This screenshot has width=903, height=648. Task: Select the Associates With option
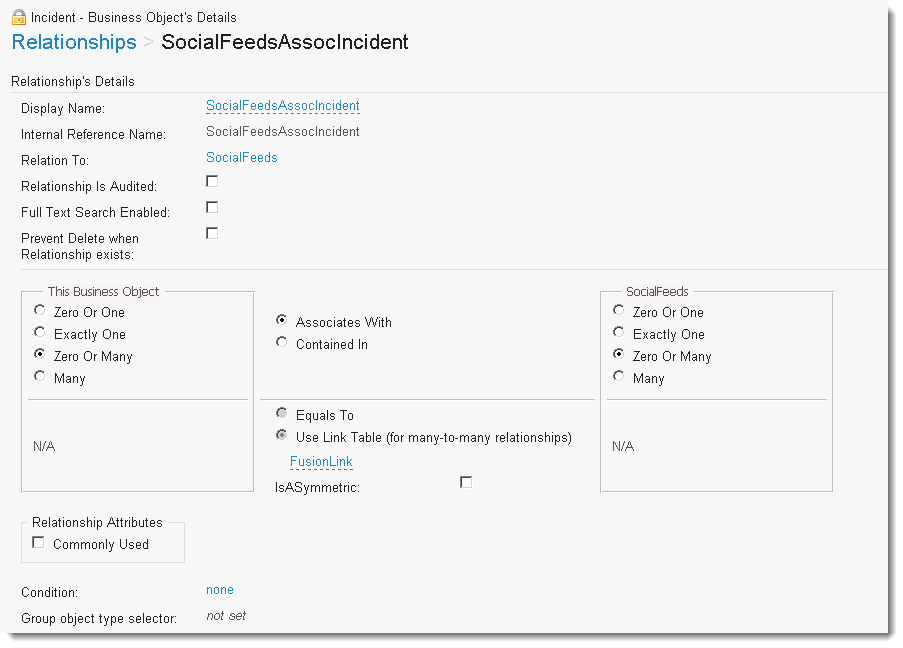click(x=282, y=320)
